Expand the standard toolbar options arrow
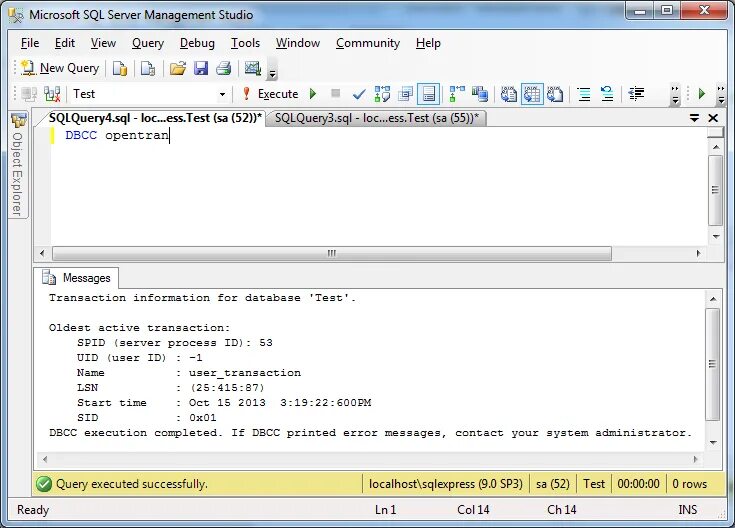This screenshot has width=735, height=528. [272, 73]
